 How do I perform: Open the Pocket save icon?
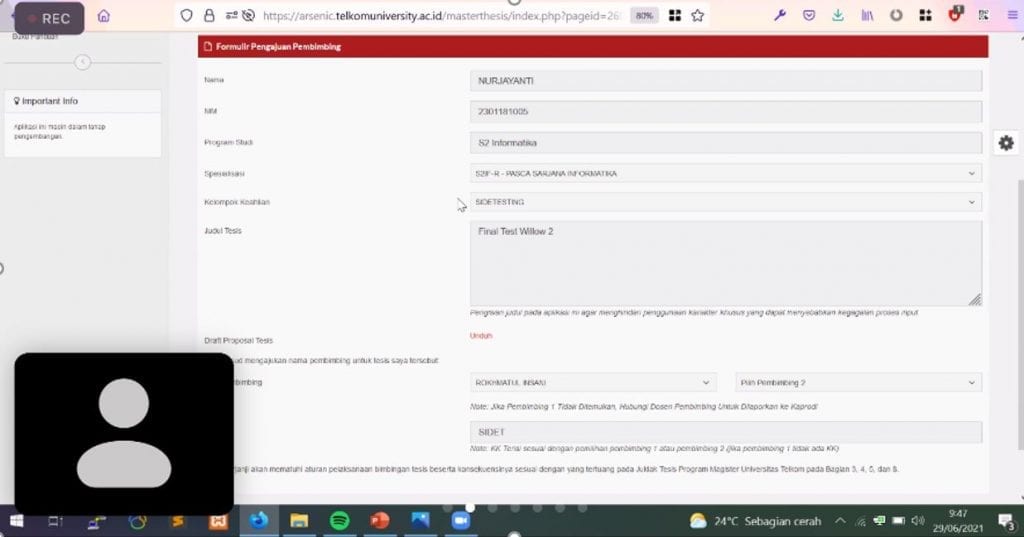pyautogui.click(x=809, y=16)
